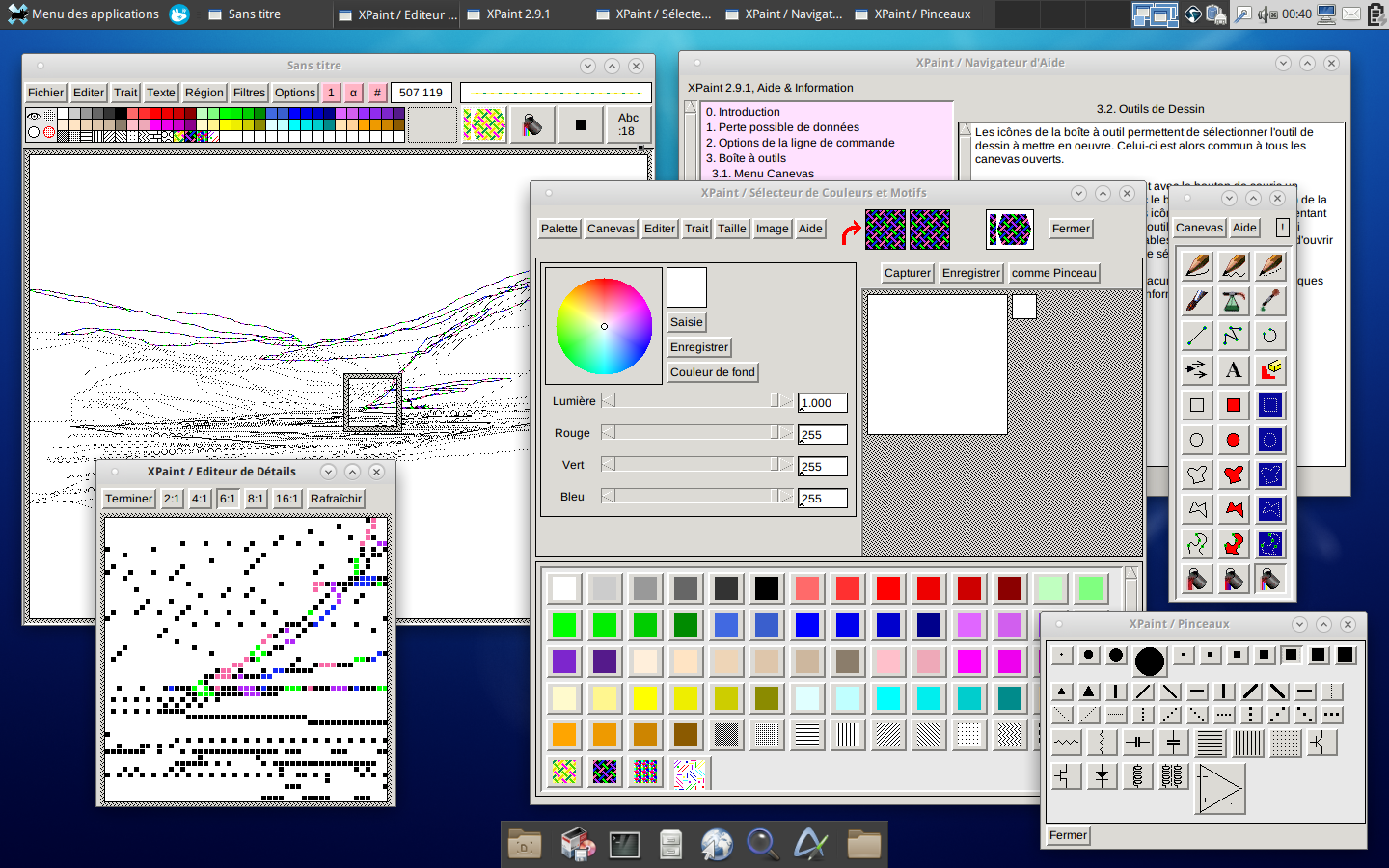Choose the arc drawing tool
This screenshot has width=1389, height=868.
pyautogui.click(x=1270, y=336)
